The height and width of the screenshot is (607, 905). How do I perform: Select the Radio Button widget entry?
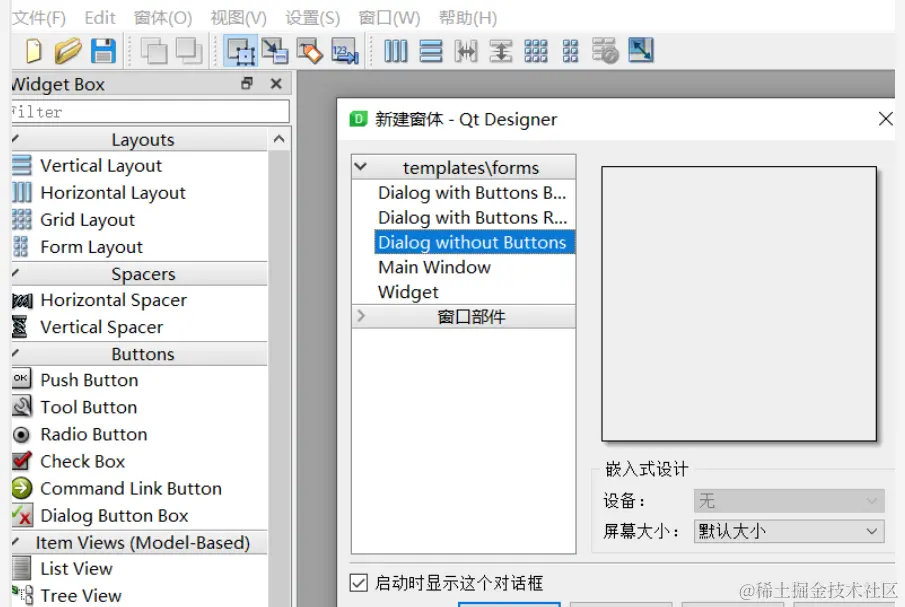coord(92,434)
